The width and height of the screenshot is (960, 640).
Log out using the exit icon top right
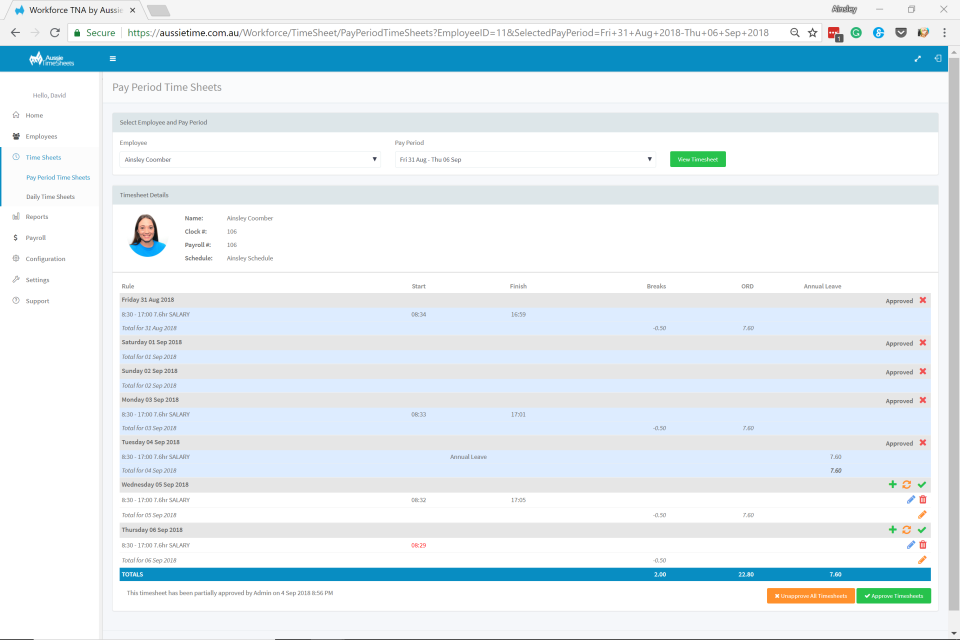click(938, 58)
